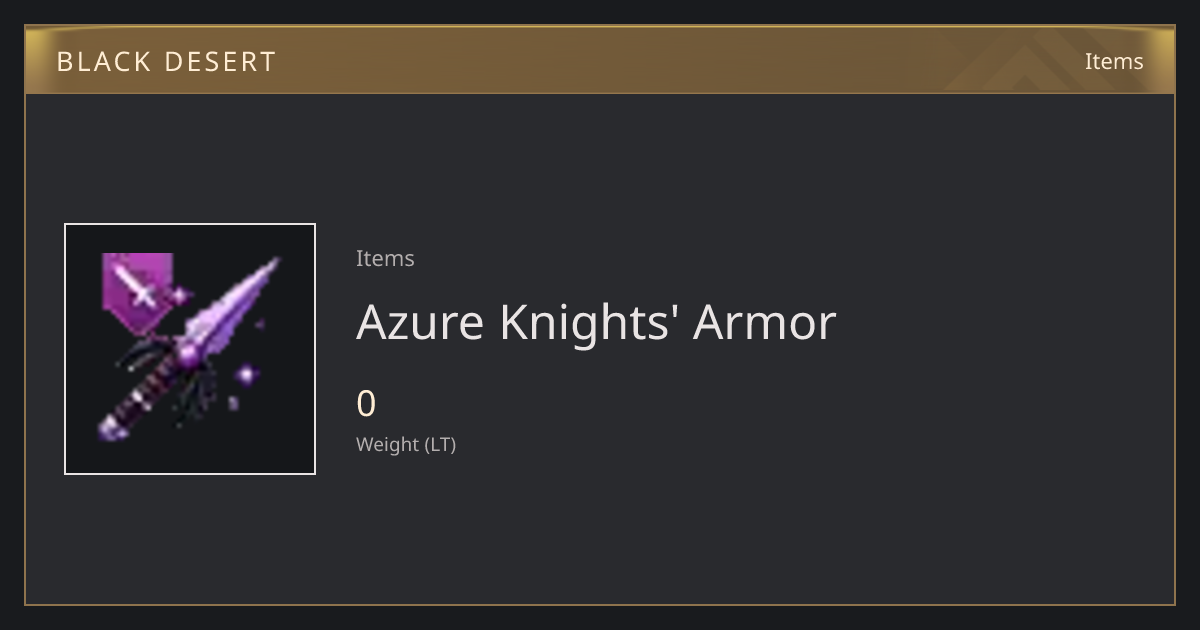1200x630 pixels.
Task: Open the BLACK DESERT header title
Action: pyautogui.click(x=166, y=62)
